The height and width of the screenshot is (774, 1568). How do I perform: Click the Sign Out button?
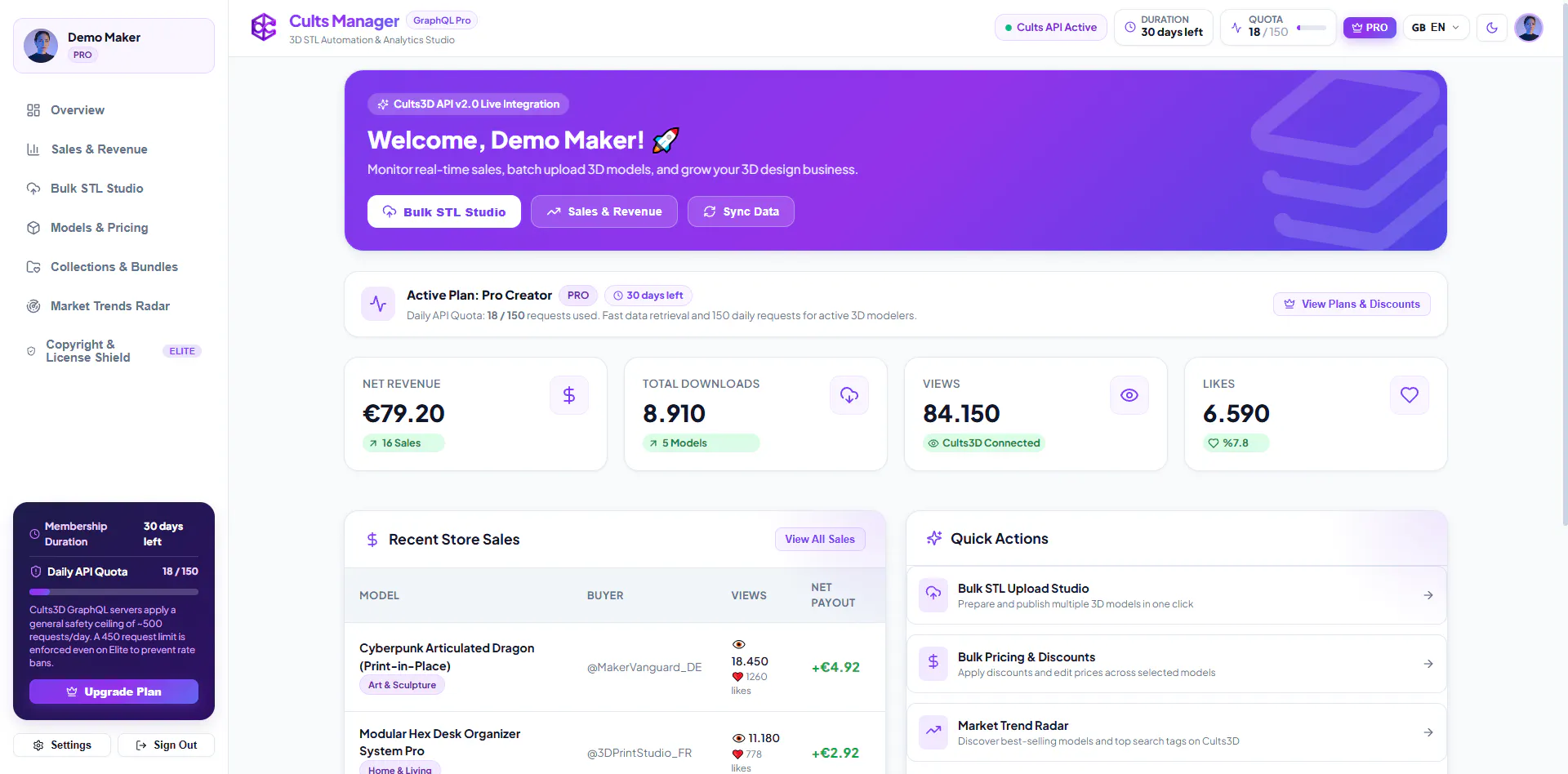(x=166, y=745)
